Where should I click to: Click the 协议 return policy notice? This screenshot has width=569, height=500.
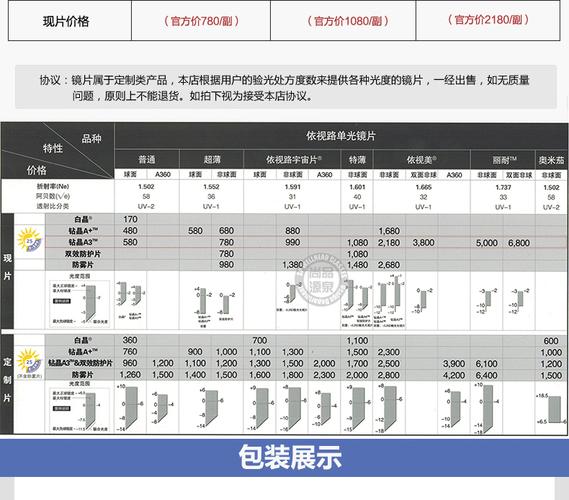285,87
